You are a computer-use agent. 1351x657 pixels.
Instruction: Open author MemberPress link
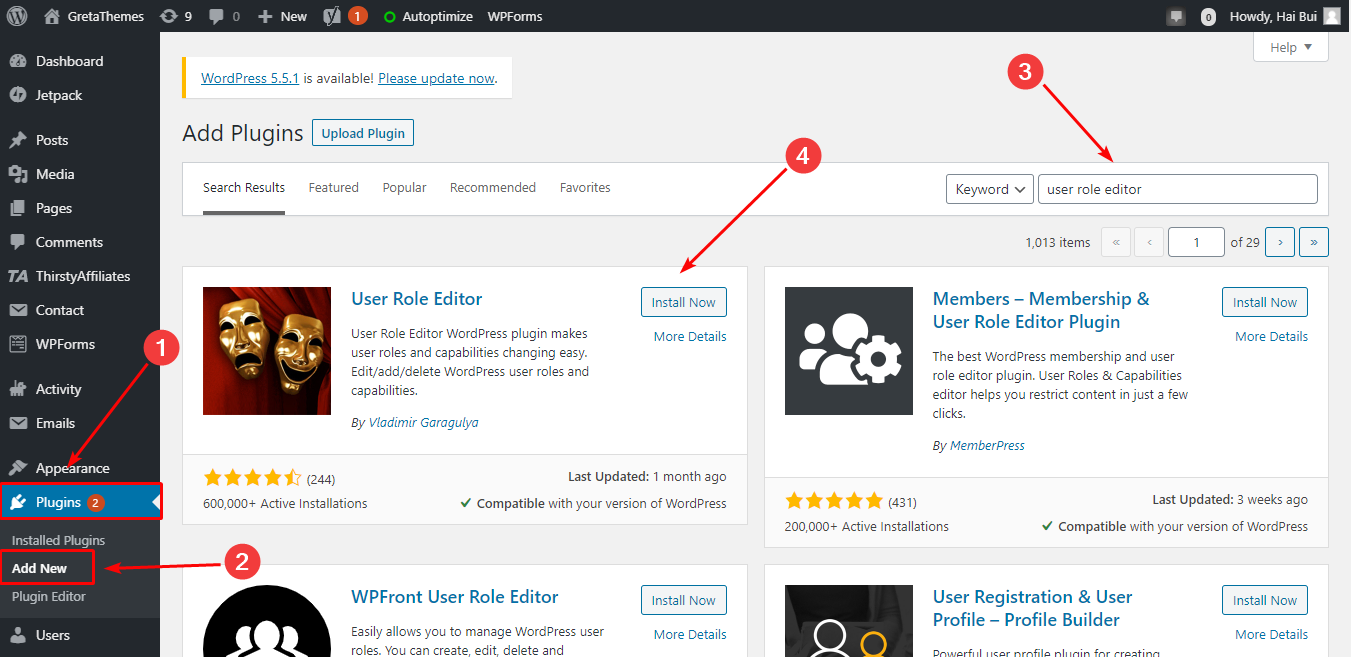[987, 445]
